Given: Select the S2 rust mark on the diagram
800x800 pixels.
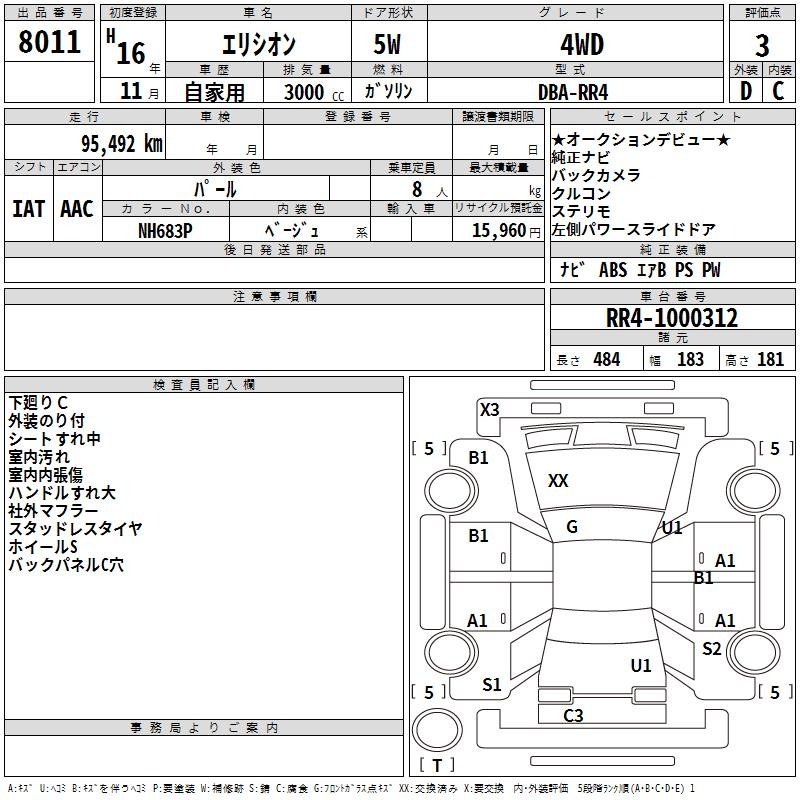Looking at the screenshot, I should 711,649.
